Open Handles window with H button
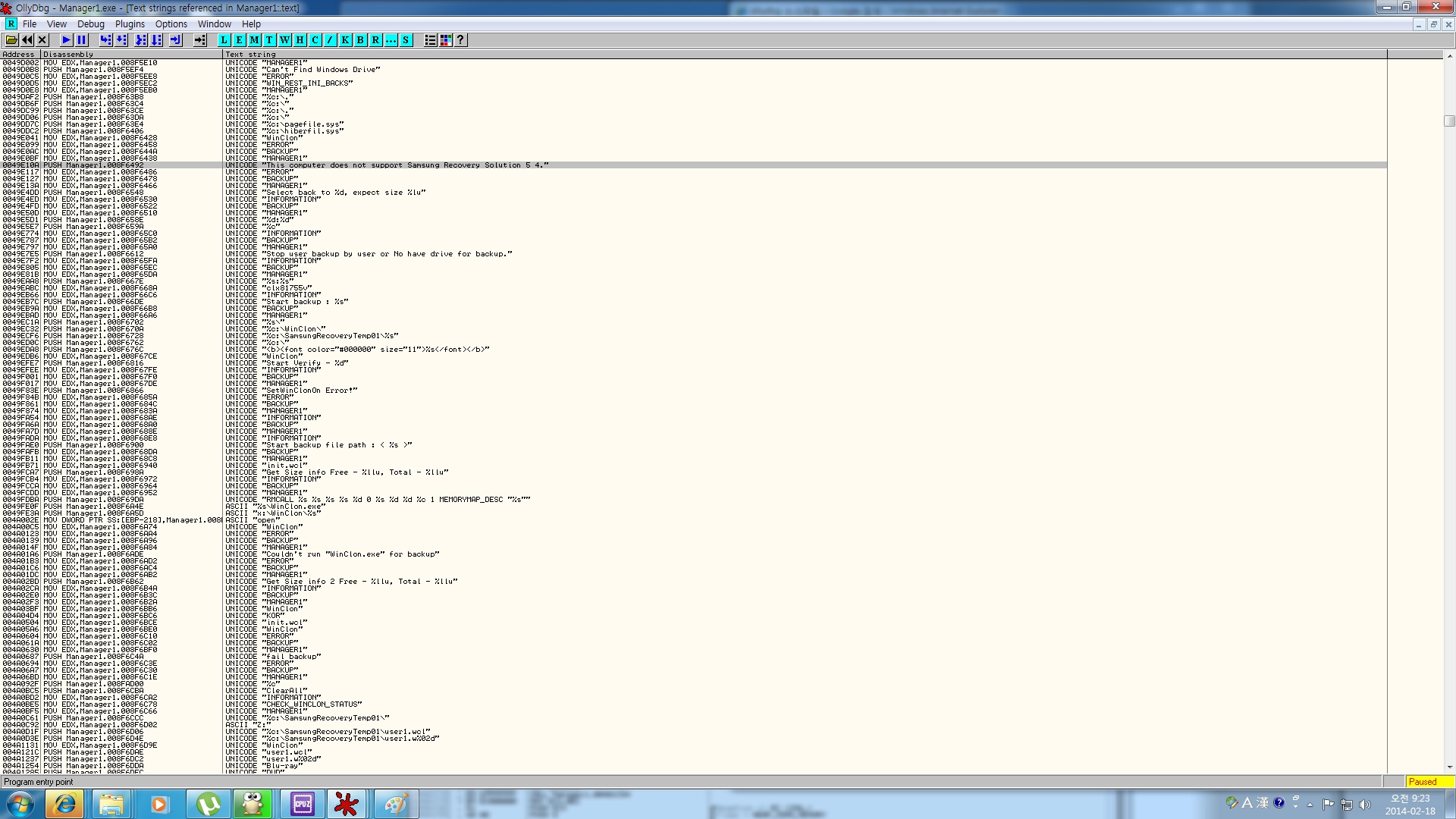 tap(300, 40)
